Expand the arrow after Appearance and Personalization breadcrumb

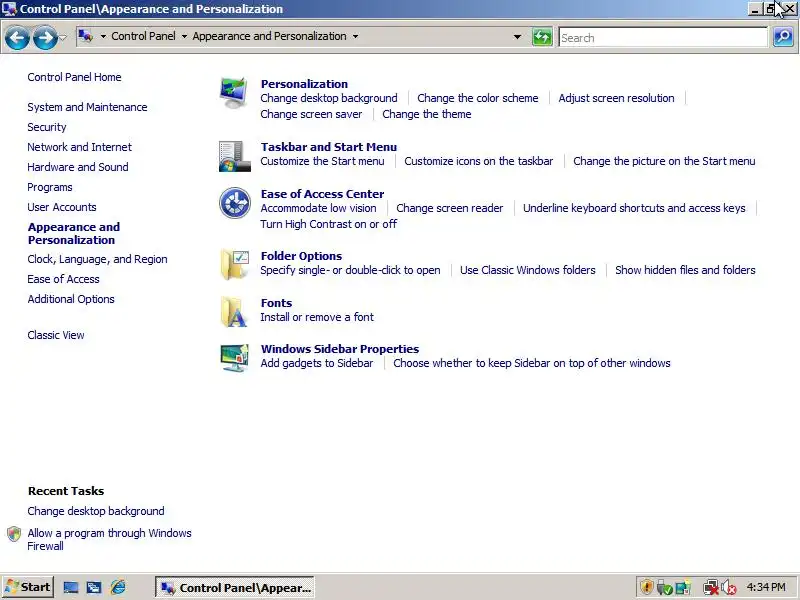click(x=355, y=36)
